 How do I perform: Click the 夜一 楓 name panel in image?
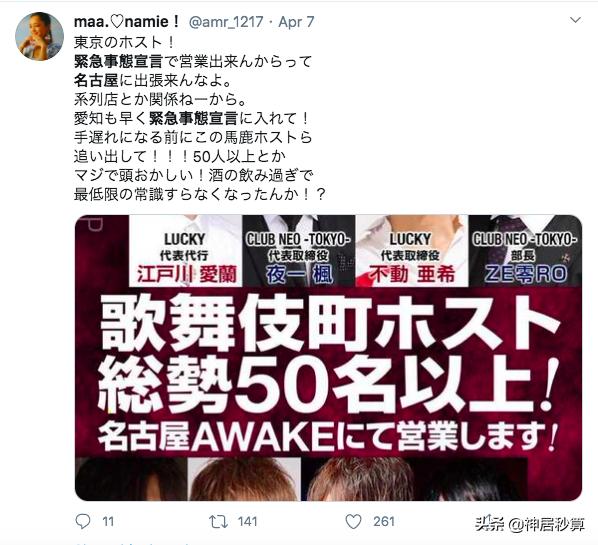(x=299, y=251)
